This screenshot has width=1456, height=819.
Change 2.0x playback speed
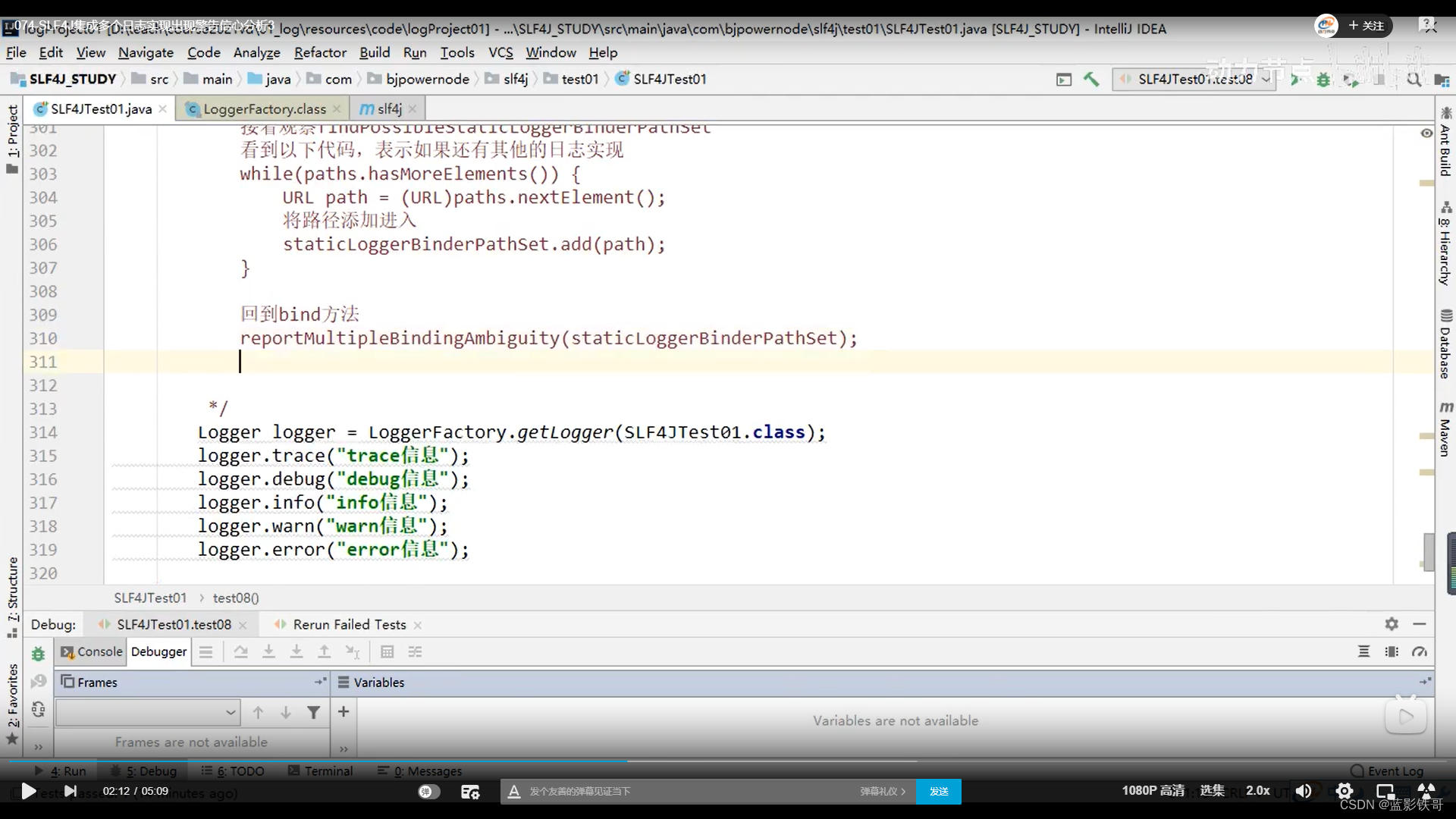point(1257,790)
